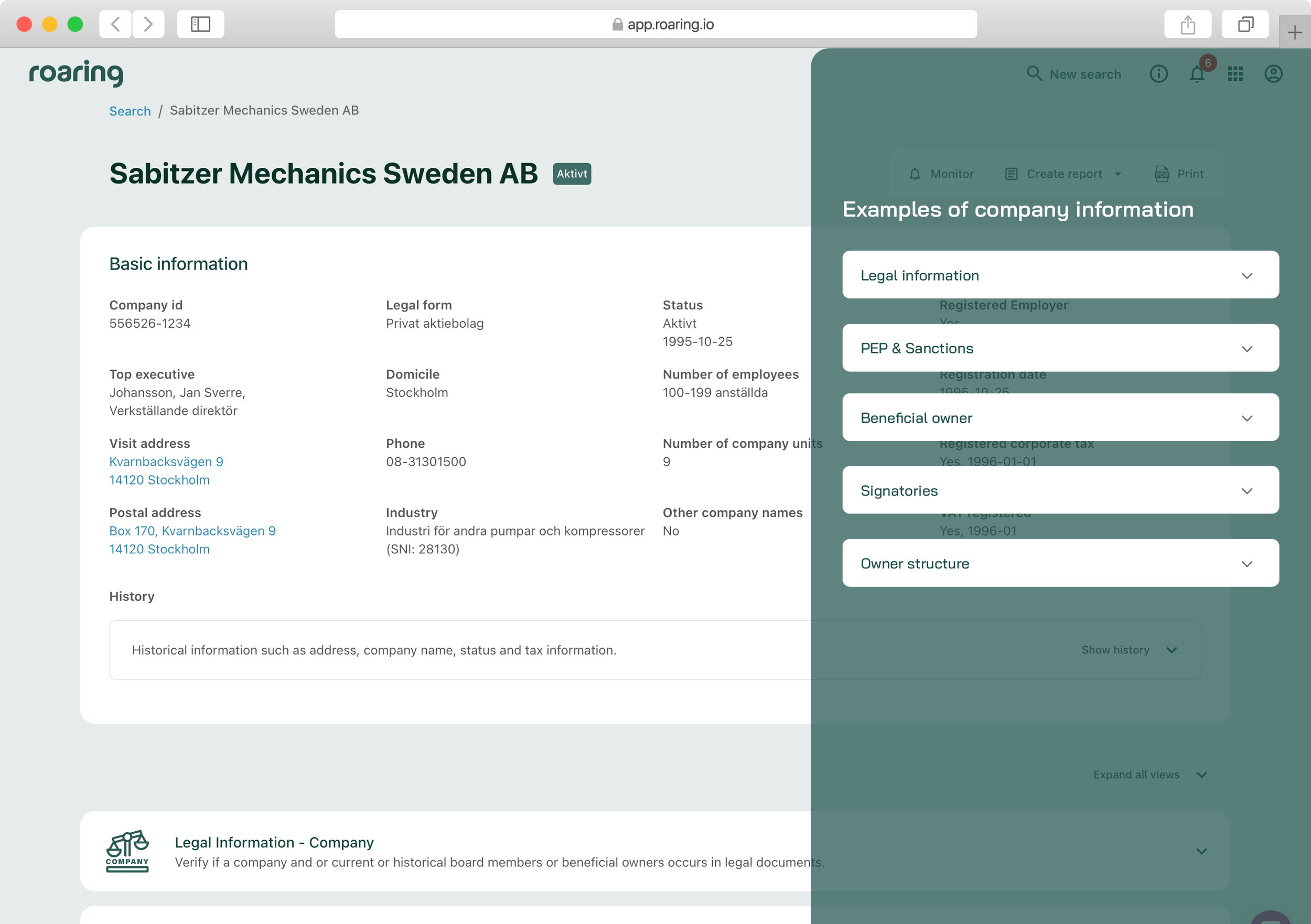Image resolution: width=1311 pixels, height=924 pixels.
Task: Click Expand all views
Action: 1150,775
